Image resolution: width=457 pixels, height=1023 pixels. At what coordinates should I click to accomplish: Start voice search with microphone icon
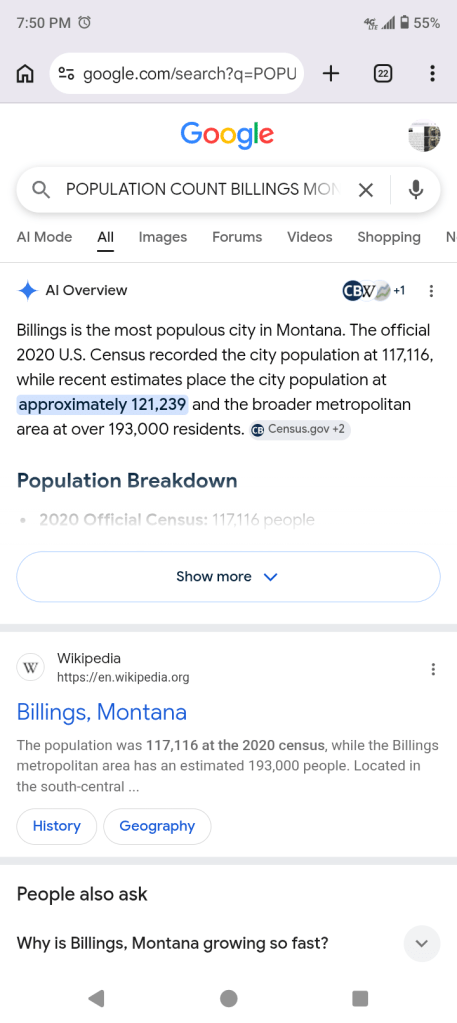[415, 190]
